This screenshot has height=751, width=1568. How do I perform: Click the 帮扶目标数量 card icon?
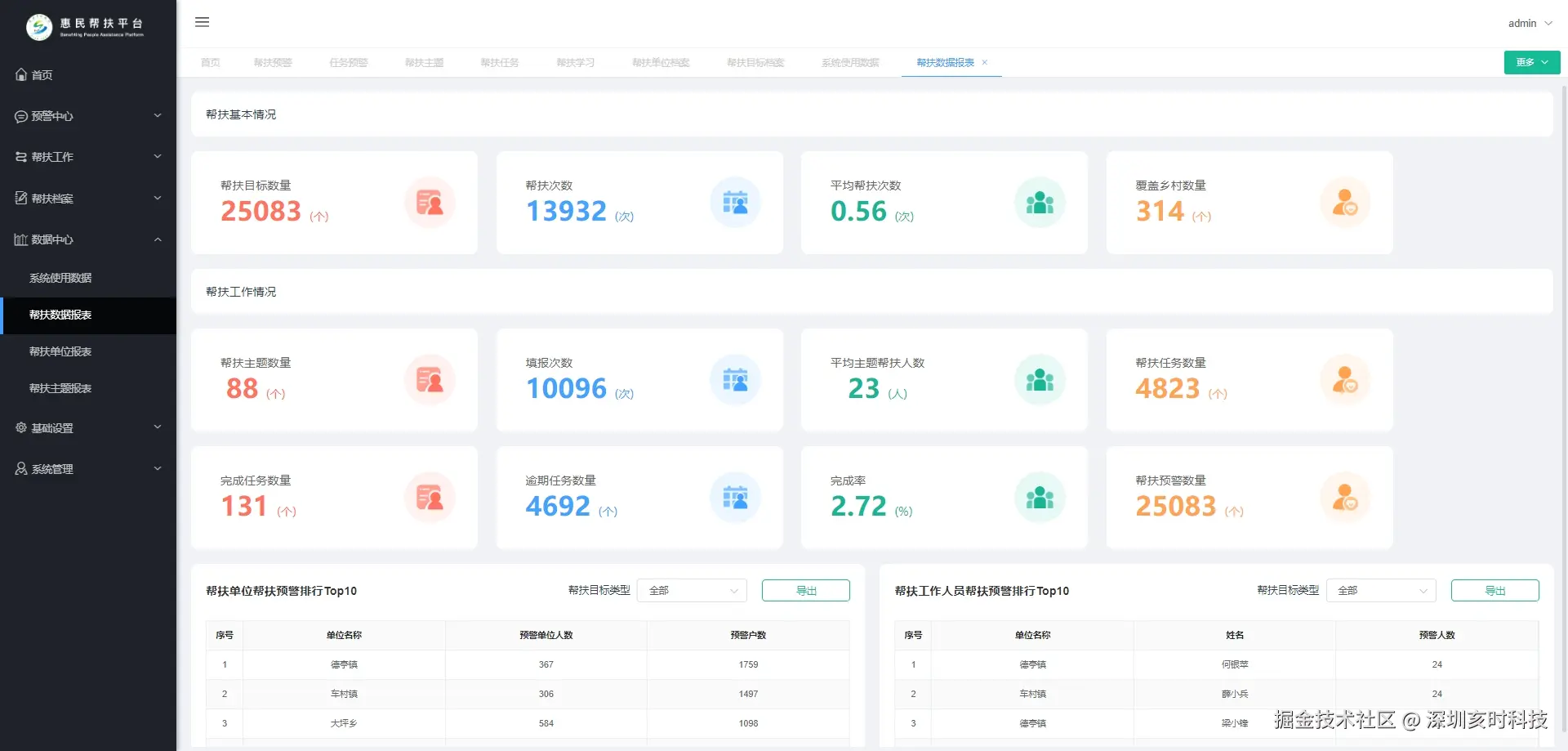(x=430, y=203)
